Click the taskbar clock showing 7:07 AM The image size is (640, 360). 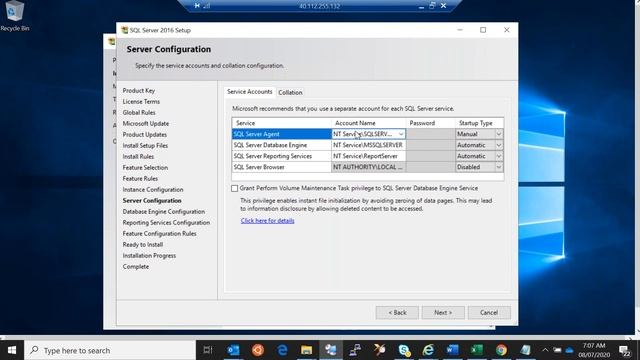[x=594, y=350]
